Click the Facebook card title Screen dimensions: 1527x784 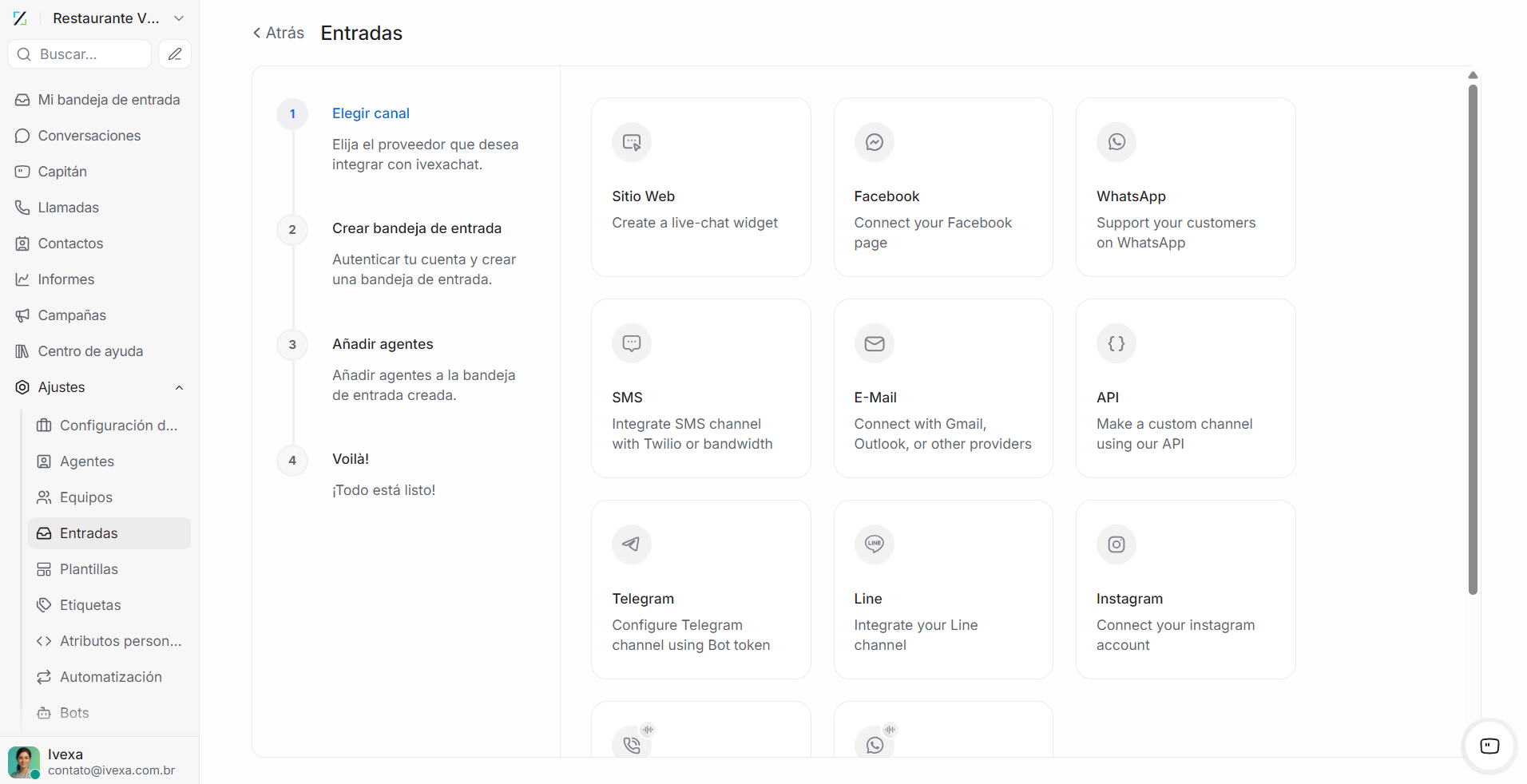point(886,196)
